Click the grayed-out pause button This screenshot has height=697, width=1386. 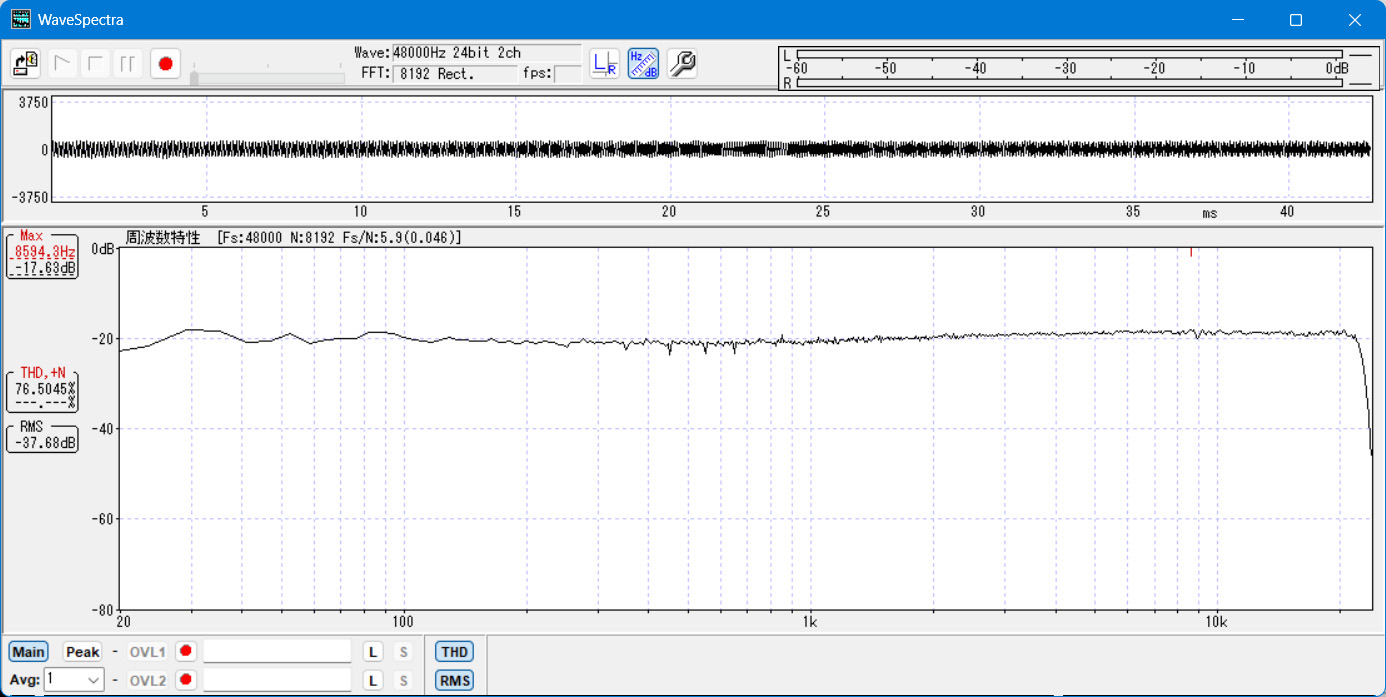point(128,64)
